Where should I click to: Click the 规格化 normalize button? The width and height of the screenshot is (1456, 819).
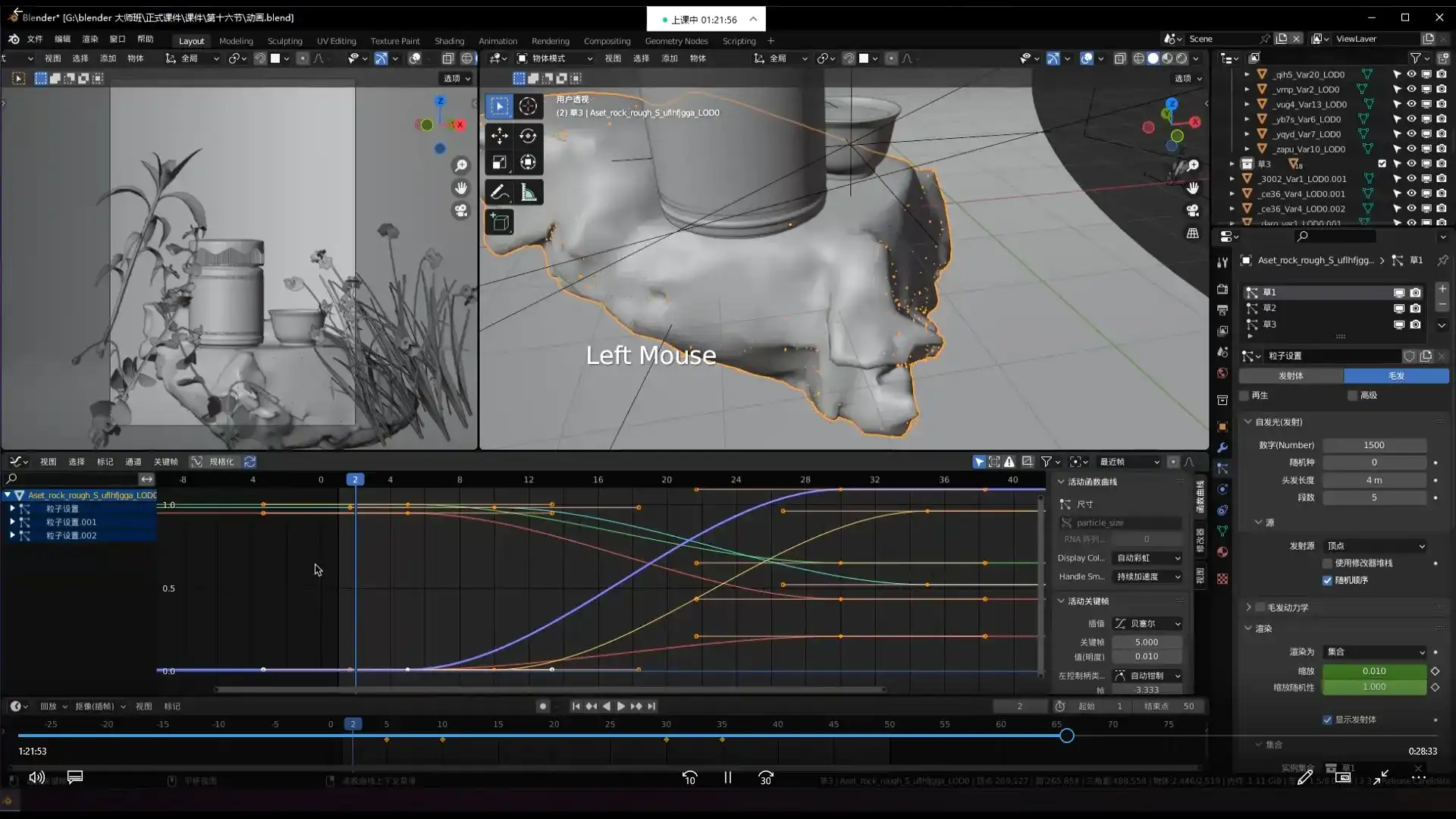[214, 462]
